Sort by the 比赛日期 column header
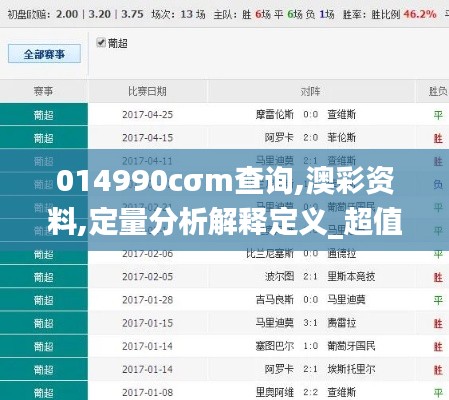Viewport: 449px width, 400px height. pos(147,91)
